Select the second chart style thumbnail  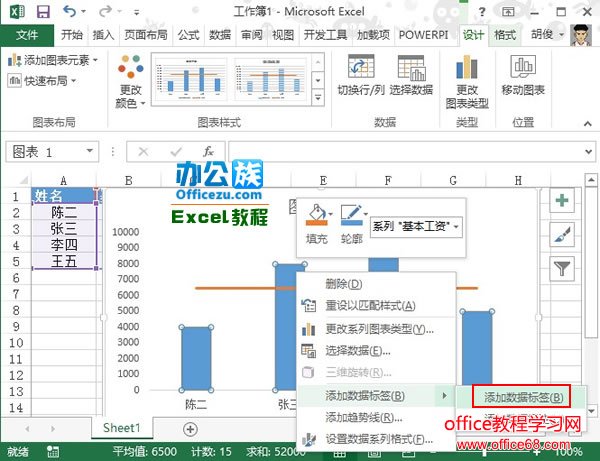pyautogui.click(x=270, y=79)
